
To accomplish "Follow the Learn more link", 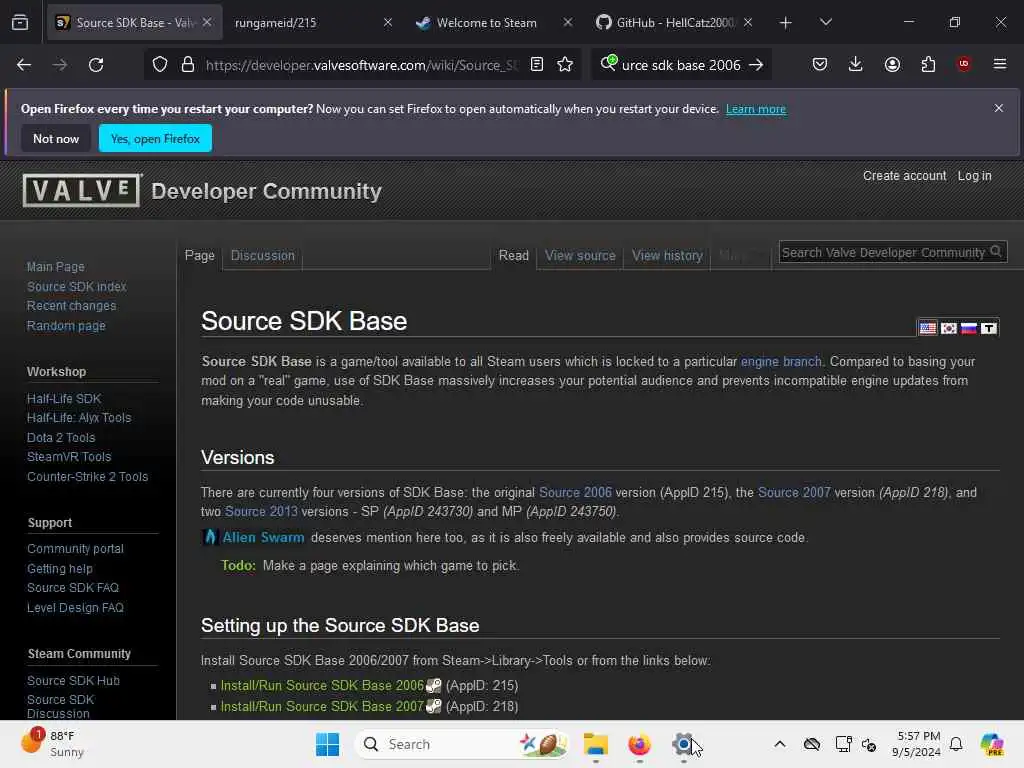I will (756, 109).
